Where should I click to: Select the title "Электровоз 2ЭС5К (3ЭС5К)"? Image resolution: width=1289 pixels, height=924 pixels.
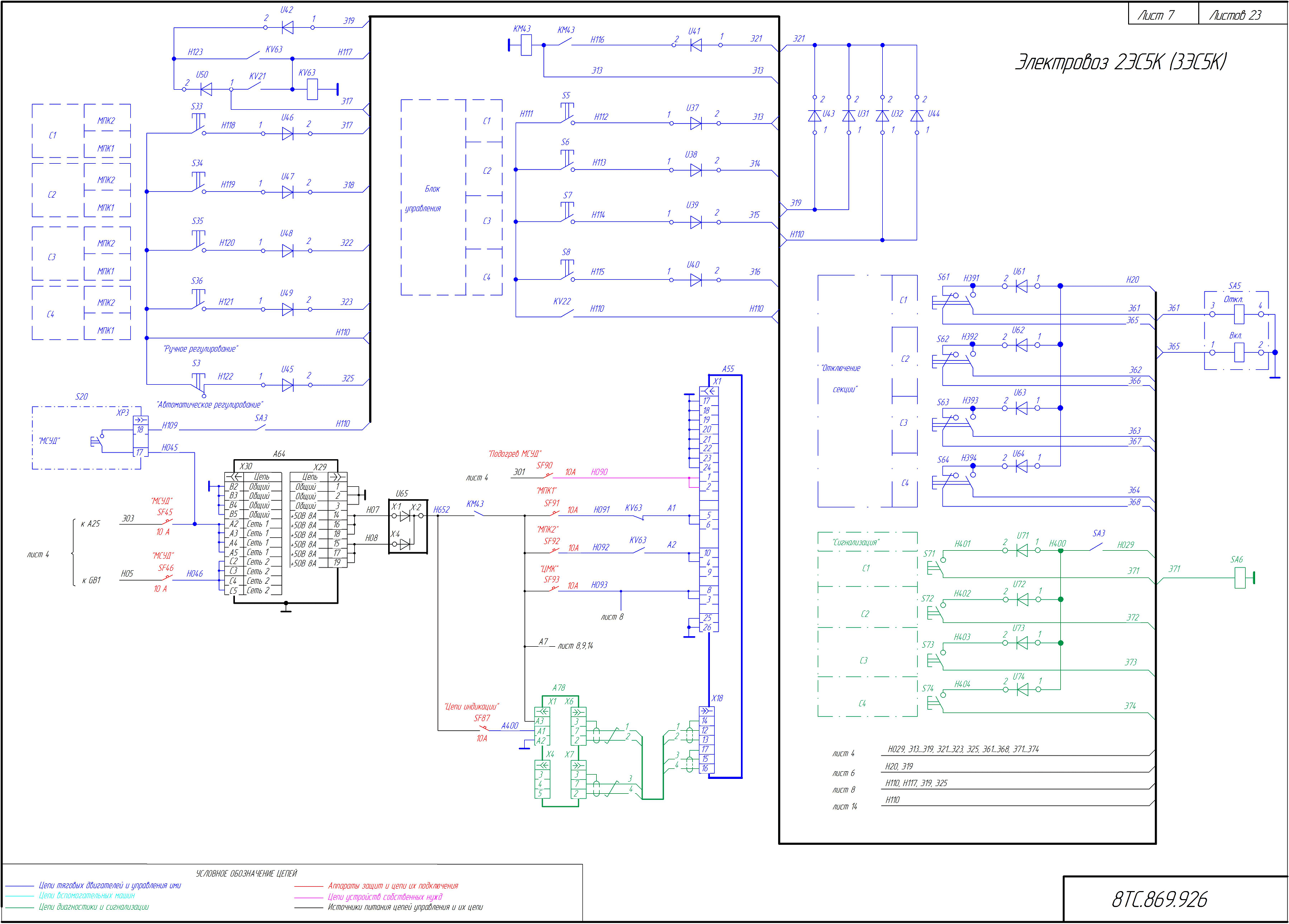pyautogui.click(x=1121, y=62)
